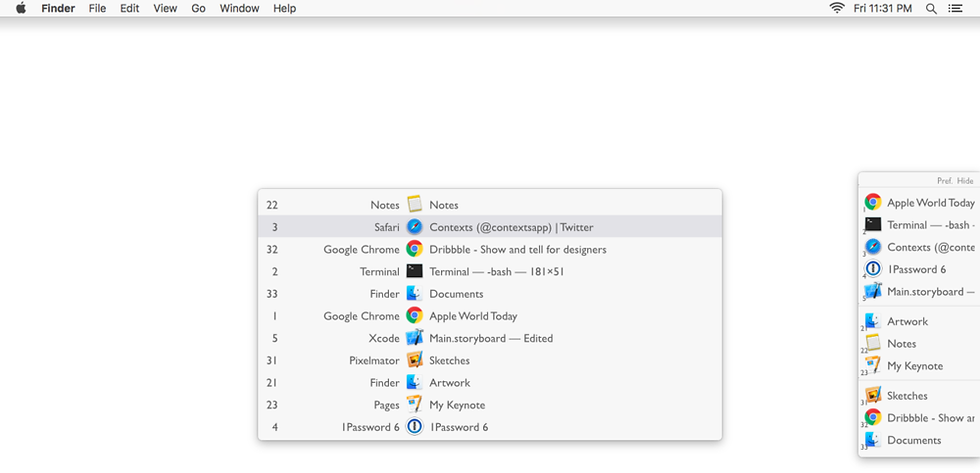The image size is (980, 473).
Task: Click My Keynote Pages icon in sidebar
Action: tap(873, 366)
